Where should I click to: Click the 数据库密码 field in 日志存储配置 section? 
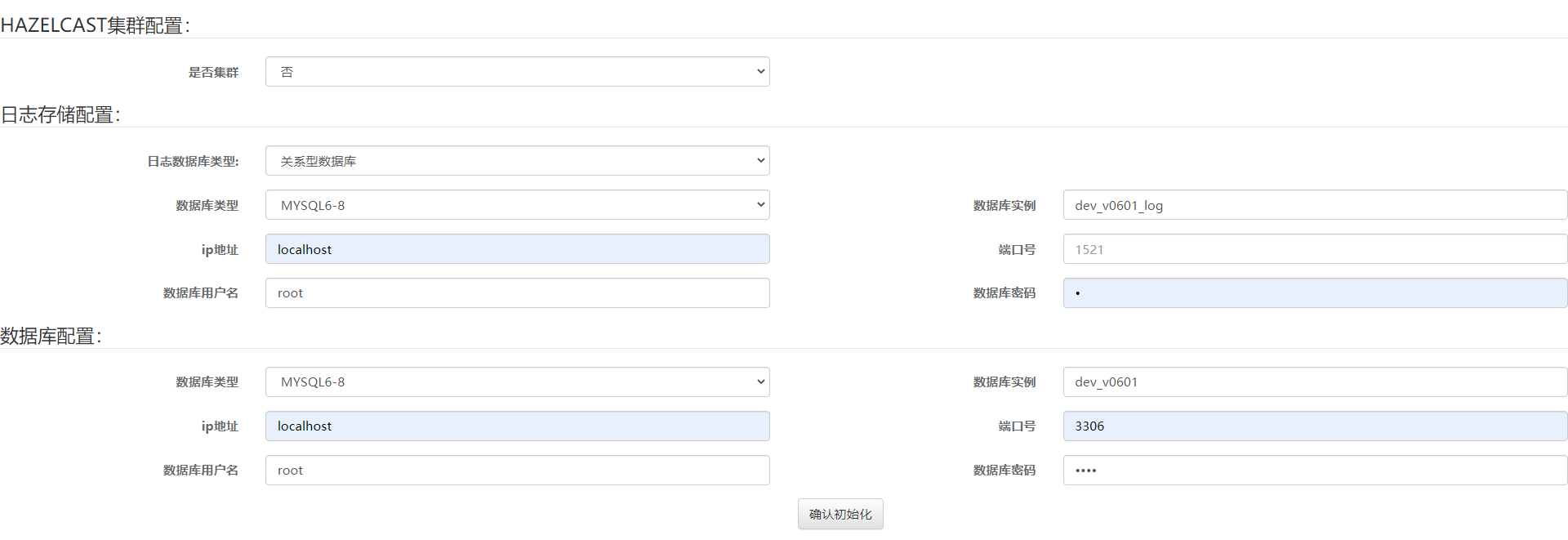(1315, 293)
